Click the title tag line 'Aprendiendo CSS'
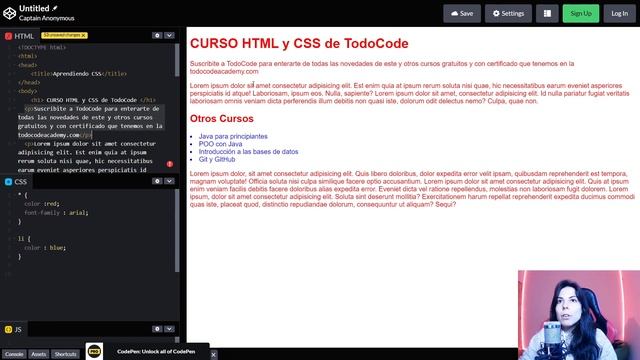This screenshot has height=360, width=640. point(79,74)
